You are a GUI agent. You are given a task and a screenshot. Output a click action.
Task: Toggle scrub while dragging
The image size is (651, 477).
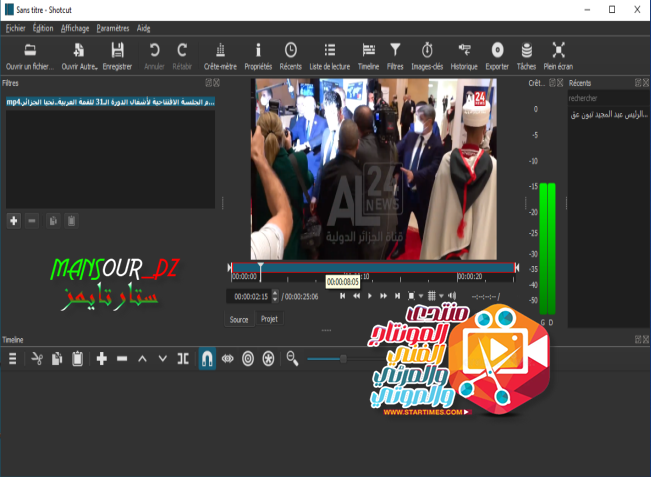pyautogui.click(x=228, y=359)
